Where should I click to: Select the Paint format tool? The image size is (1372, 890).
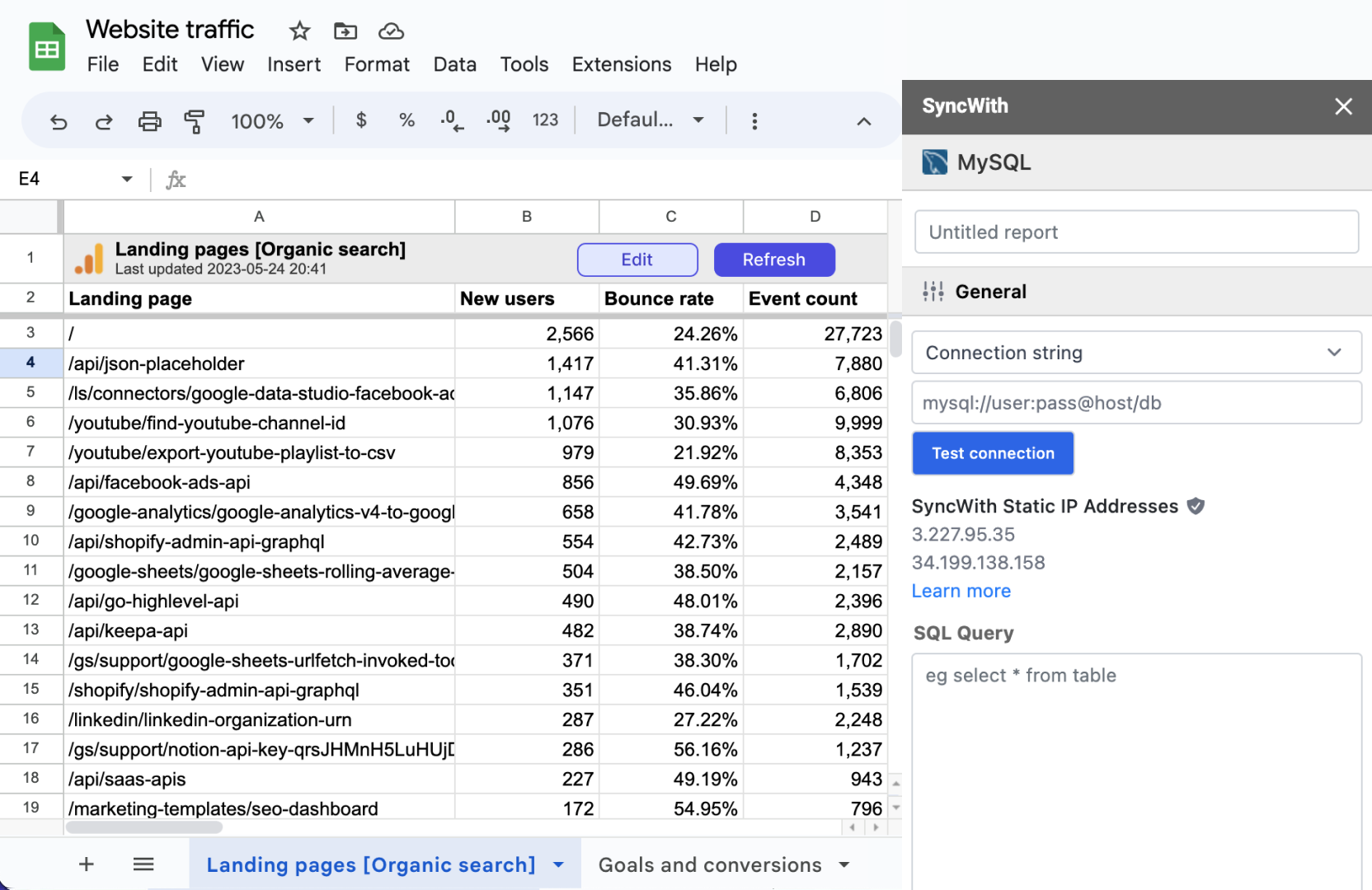[x=195, y=120]
